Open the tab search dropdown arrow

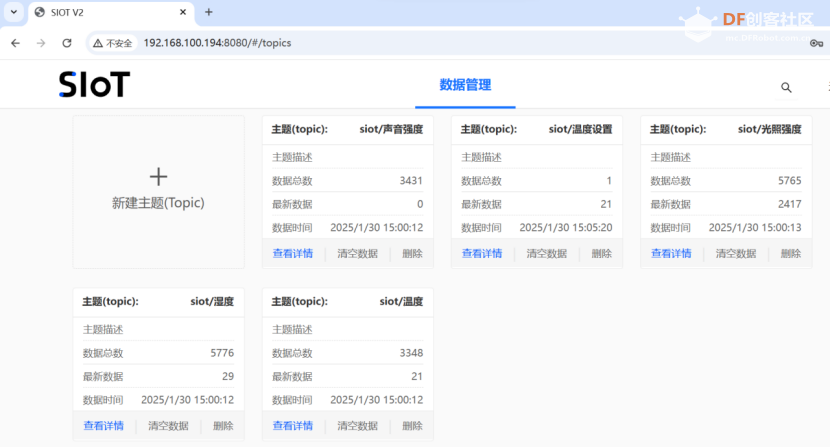pos(14,12)
